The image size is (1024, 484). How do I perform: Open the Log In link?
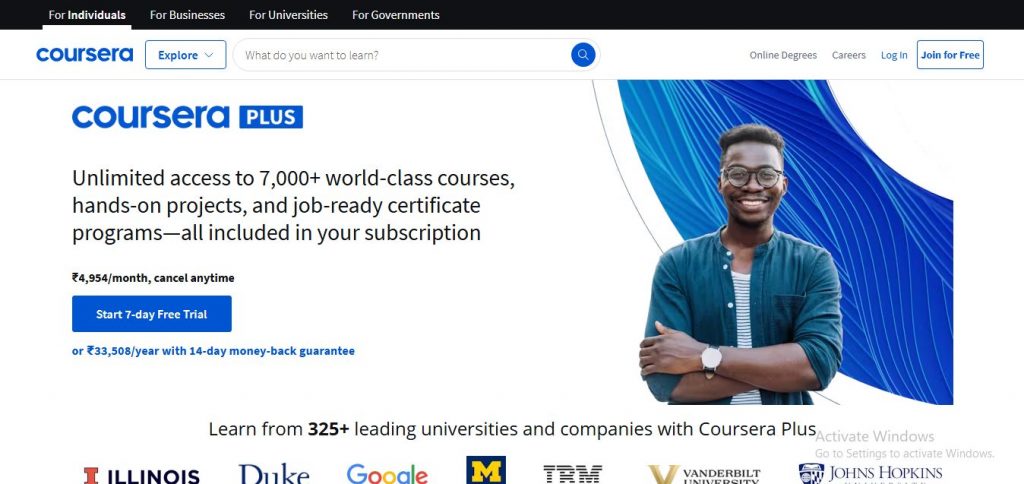[894, 56]
